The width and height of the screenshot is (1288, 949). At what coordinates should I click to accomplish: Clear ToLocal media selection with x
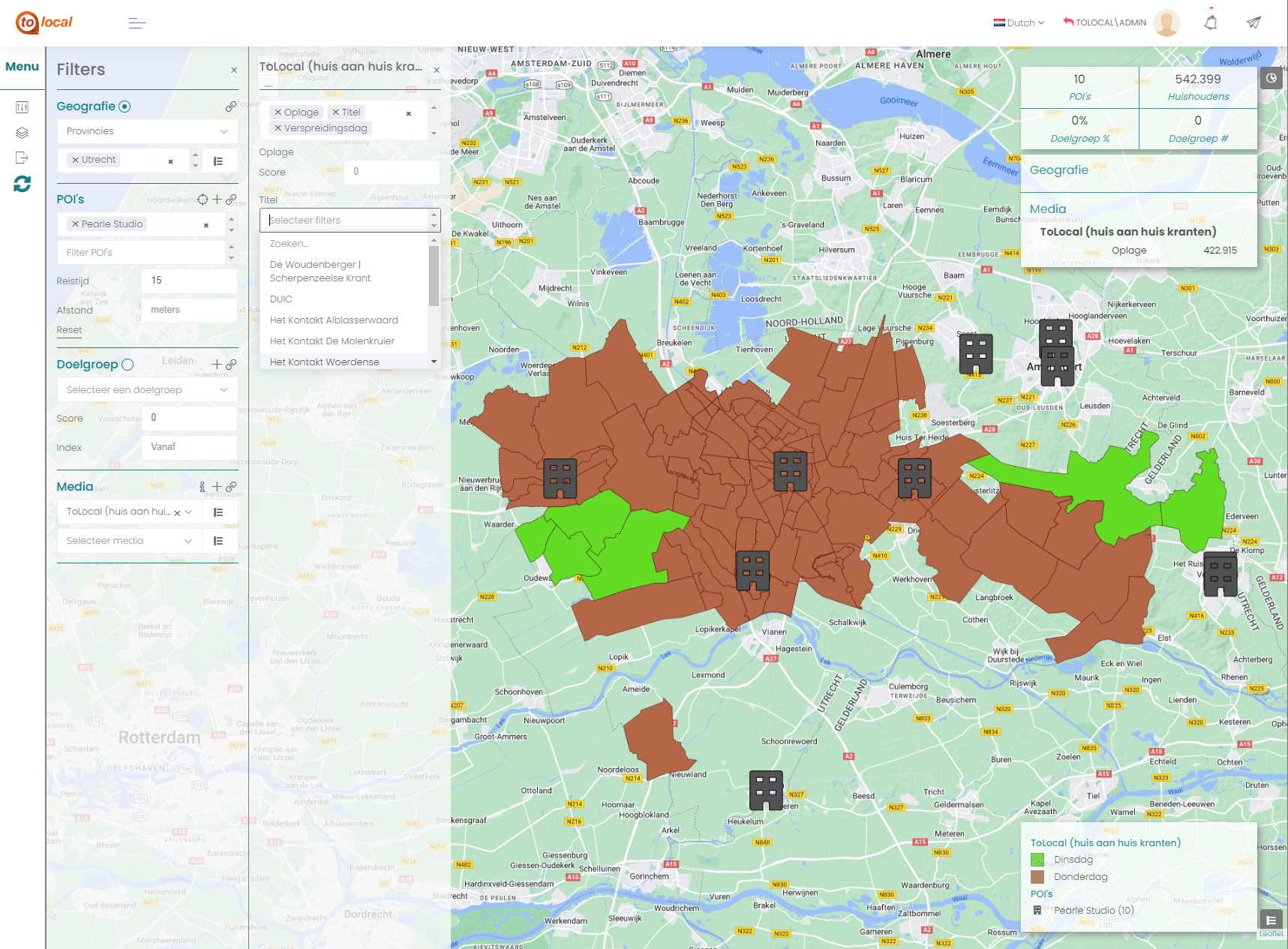coord(177,513)
